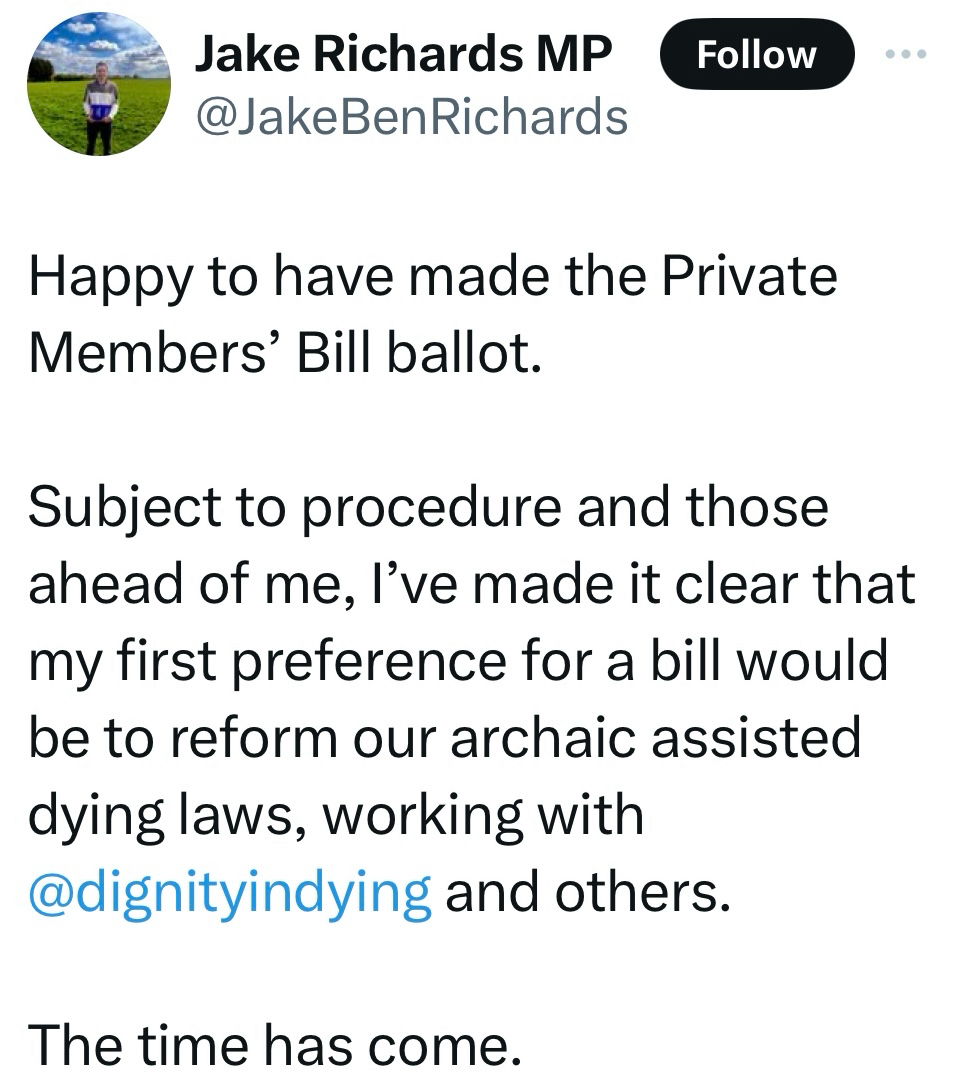Open Jake Richards MP's profile picture
Screen dimensions: 960x1088
(x=99, y=85)
